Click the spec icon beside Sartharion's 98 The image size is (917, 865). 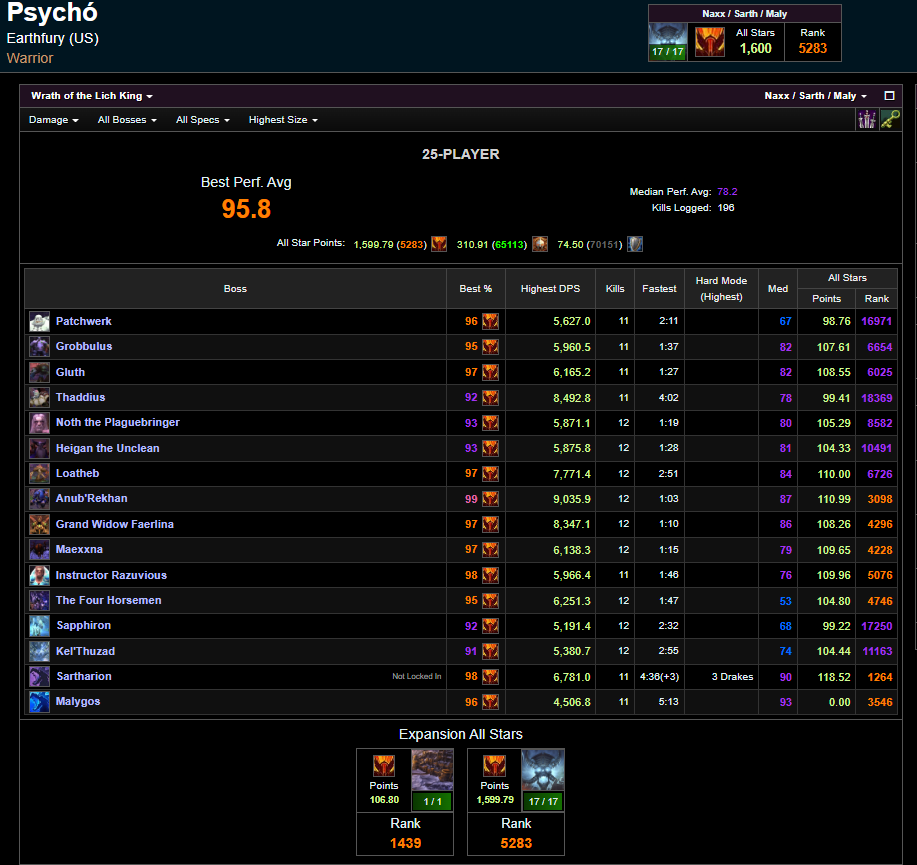490,677
